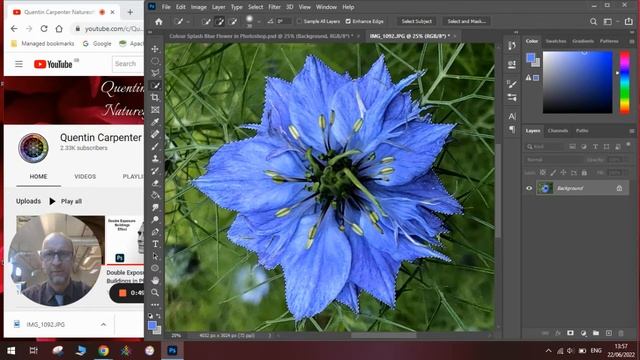Toggle the Enhance Edge checkbox
Screen dimensions: 640x360
pos(348,21)
